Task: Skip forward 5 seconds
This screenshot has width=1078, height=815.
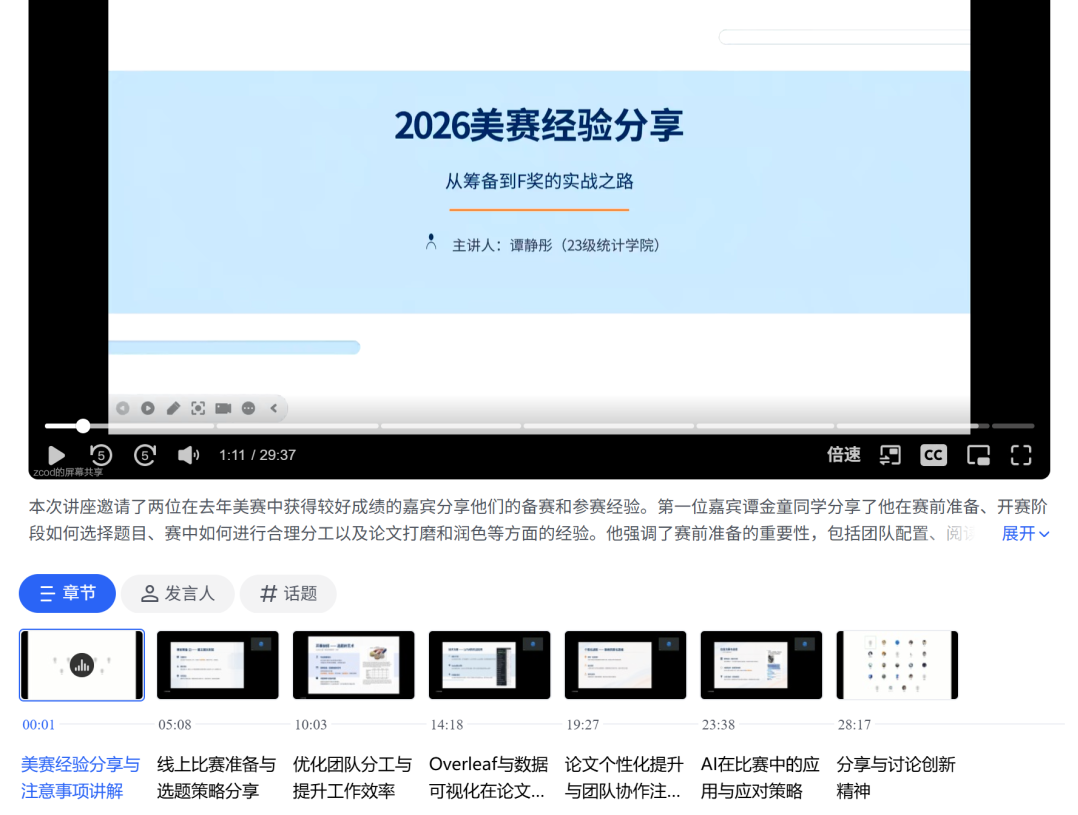Action: [x=145, y=456]
